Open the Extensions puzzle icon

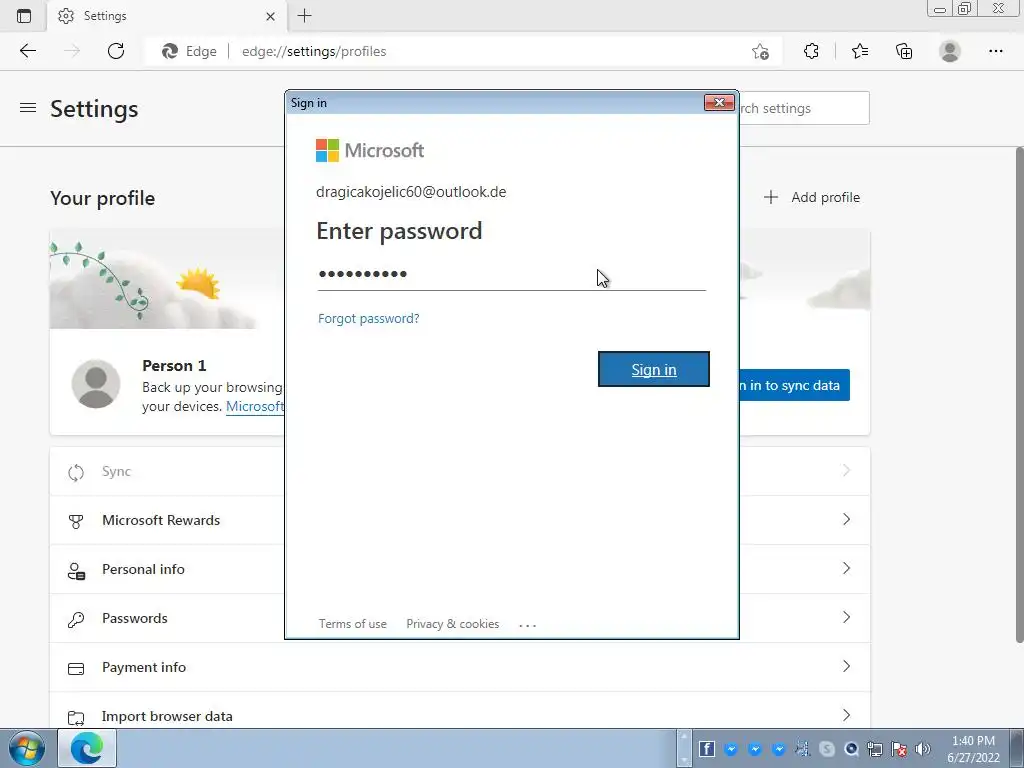pyautogui.click(x=811, y=51)
